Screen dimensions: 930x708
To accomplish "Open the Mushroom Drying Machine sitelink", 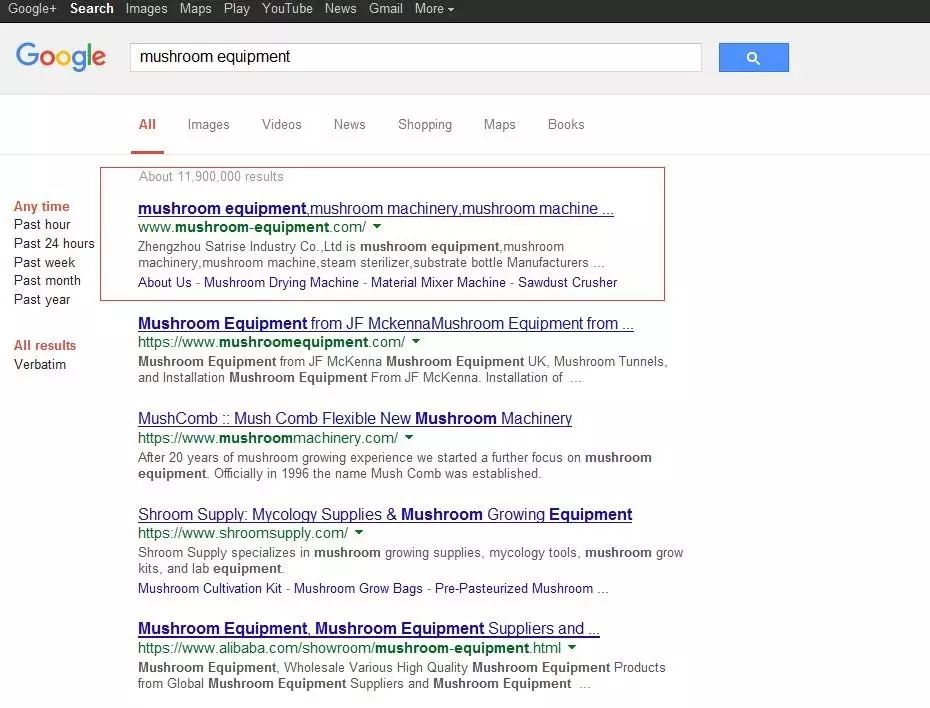I will pos(281,282).
